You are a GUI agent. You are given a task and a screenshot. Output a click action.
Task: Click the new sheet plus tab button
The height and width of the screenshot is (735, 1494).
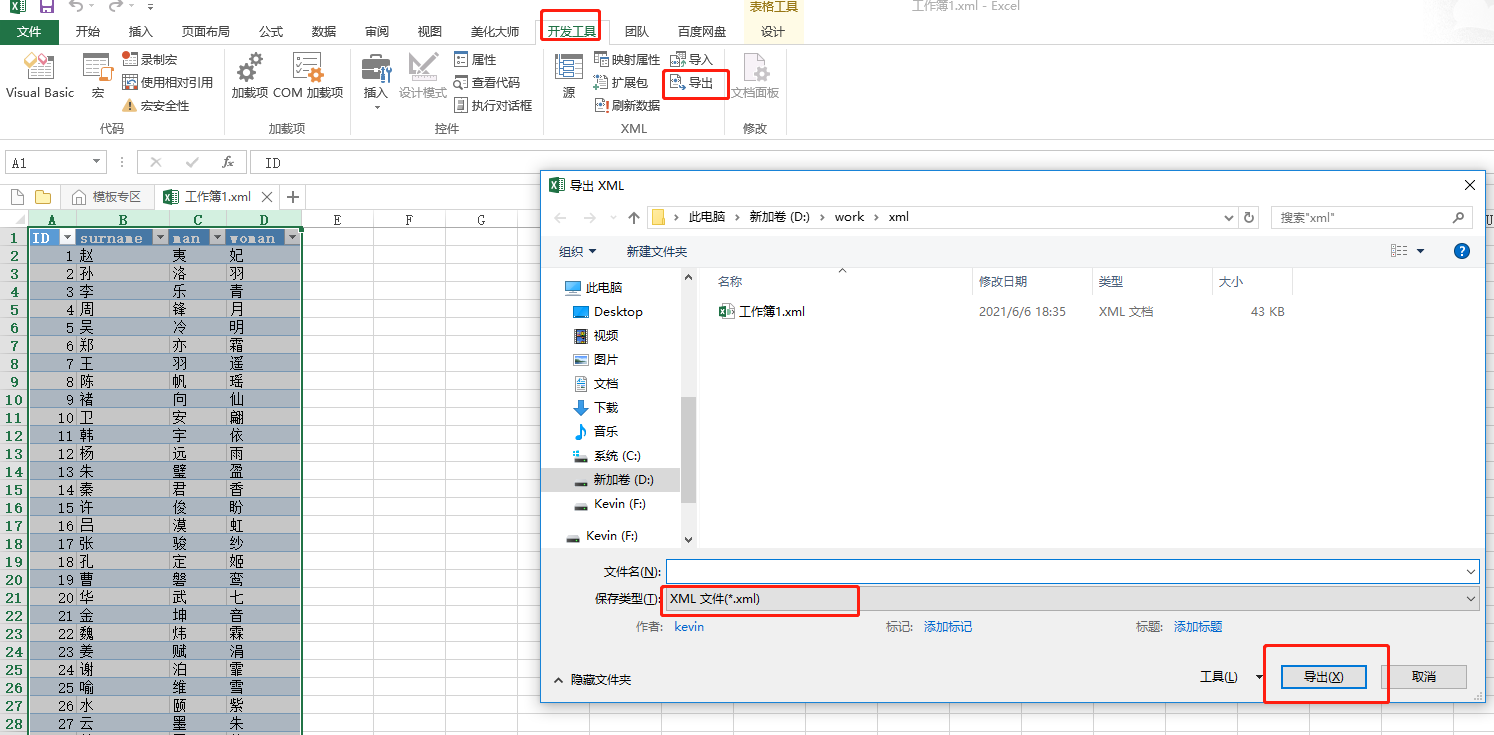point(293,197)
